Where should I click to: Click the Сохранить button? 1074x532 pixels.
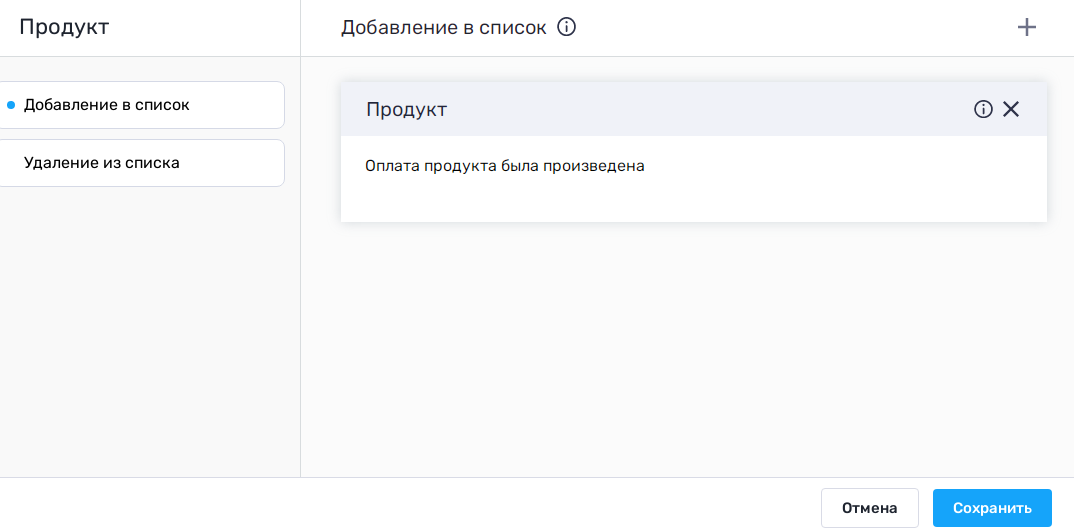point(992,508)
